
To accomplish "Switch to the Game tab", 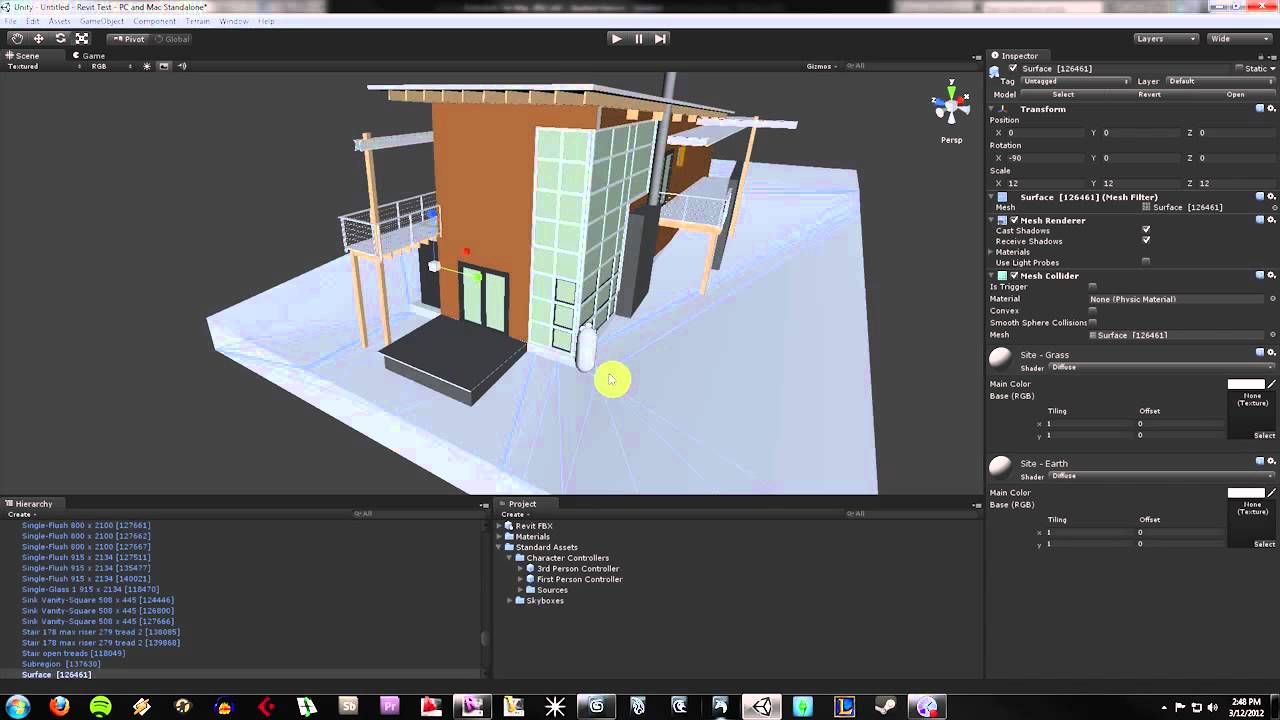I will (89, 56).
